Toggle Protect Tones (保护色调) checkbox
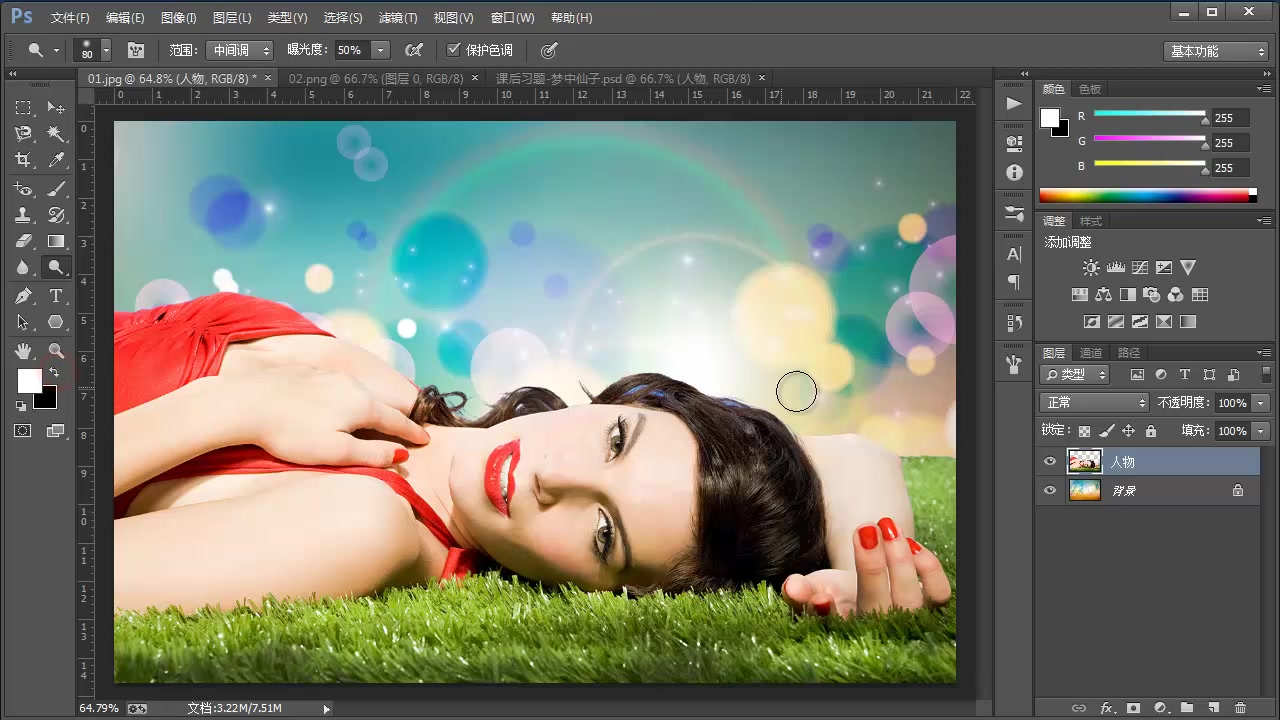1280x720 pixels. pos(454,49)
